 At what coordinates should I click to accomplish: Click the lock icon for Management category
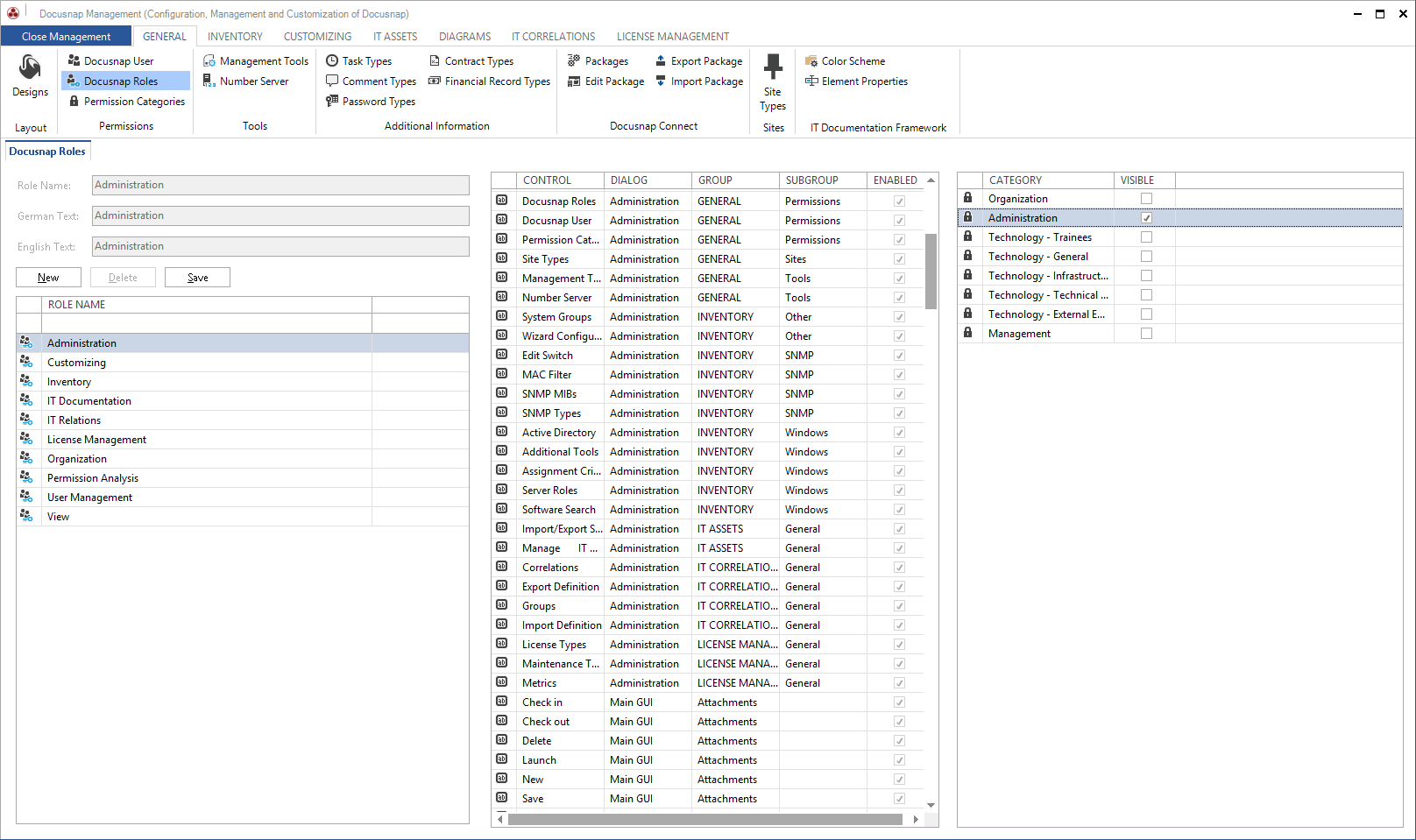click(968, 333)
